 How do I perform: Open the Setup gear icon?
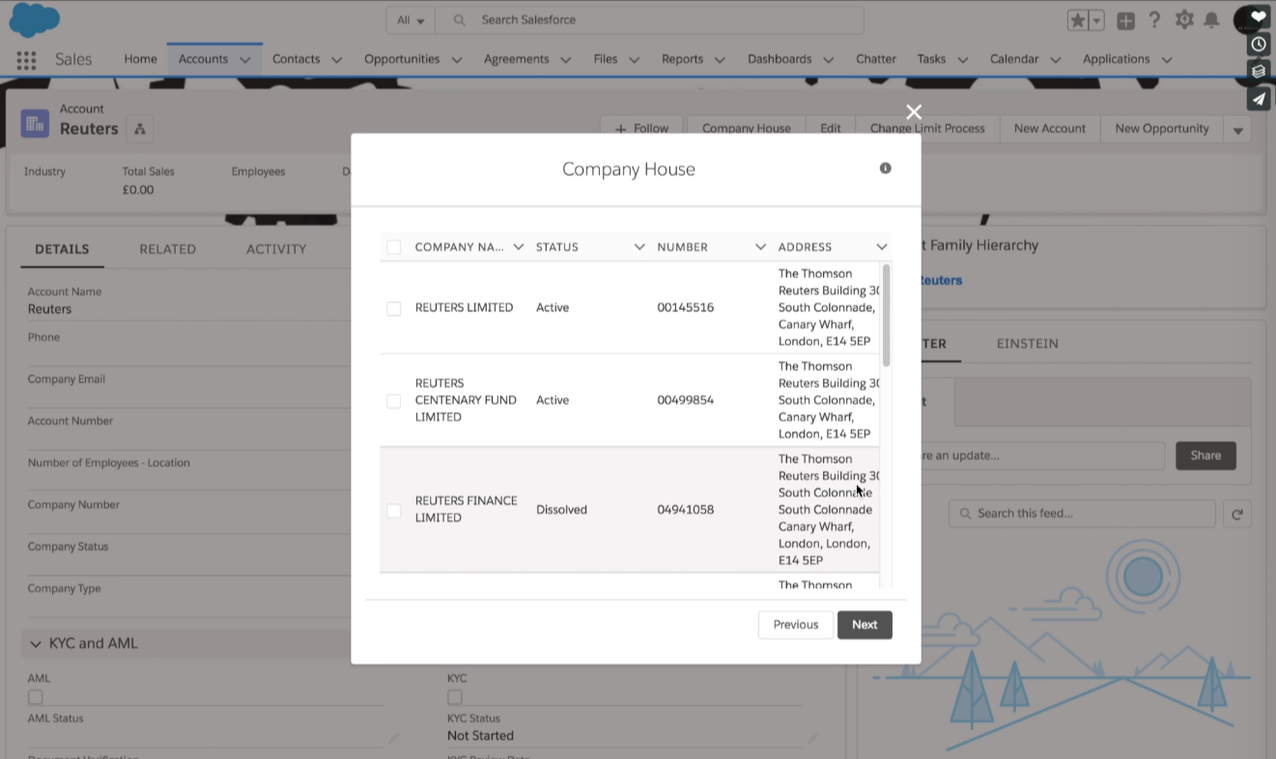tap(1184, 20)
